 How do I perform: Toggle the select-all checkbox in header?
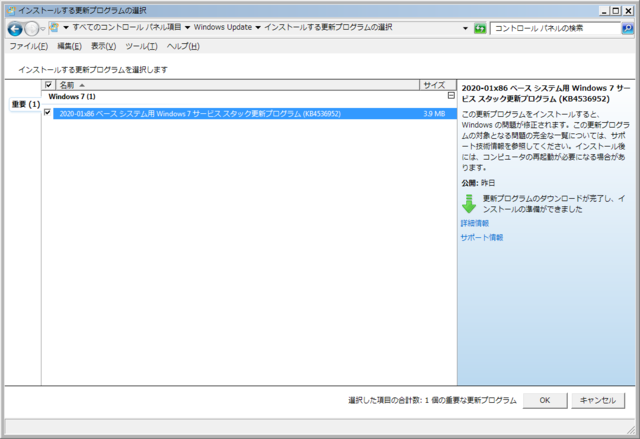pos(49,85)
